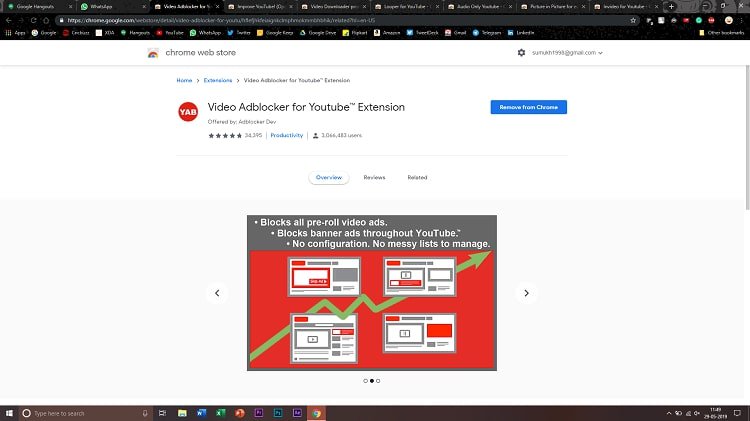Open the notification center icon

click(737, 413)
